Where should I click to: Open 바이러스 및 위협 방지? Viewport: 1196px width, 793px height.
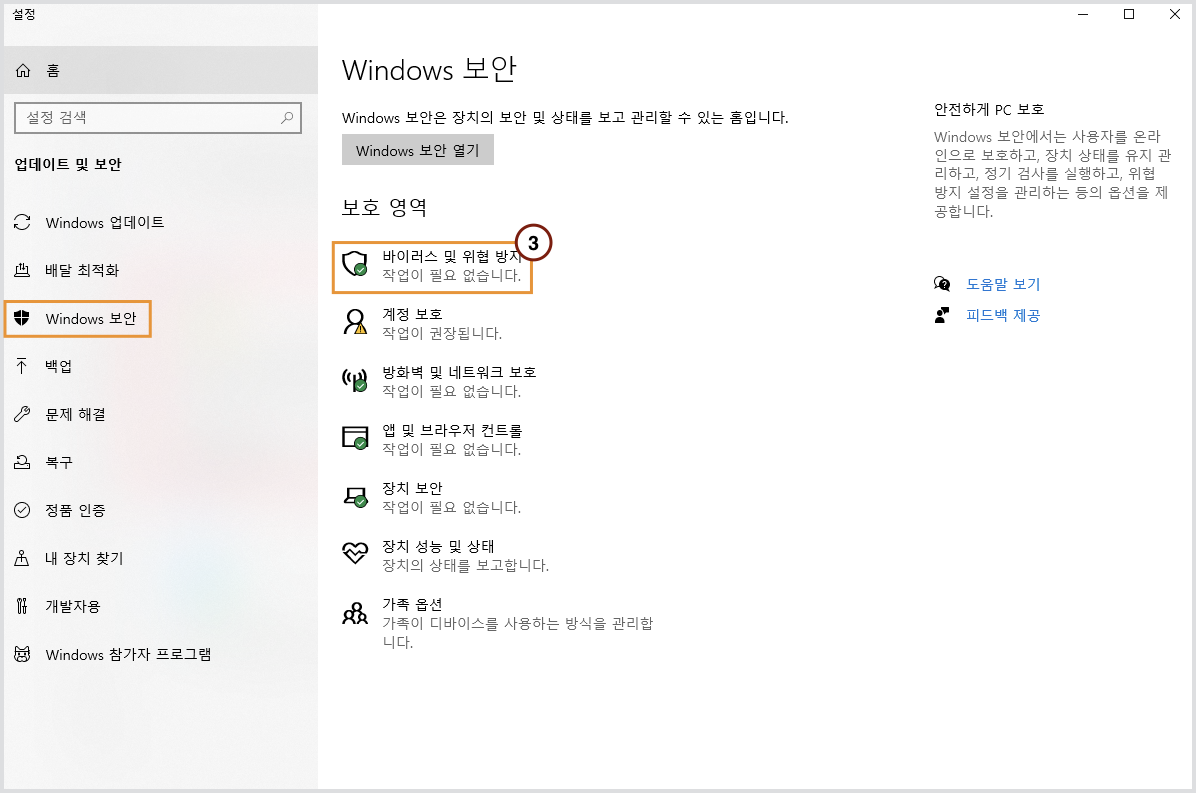pyautogui.click(x=432, y=267)
